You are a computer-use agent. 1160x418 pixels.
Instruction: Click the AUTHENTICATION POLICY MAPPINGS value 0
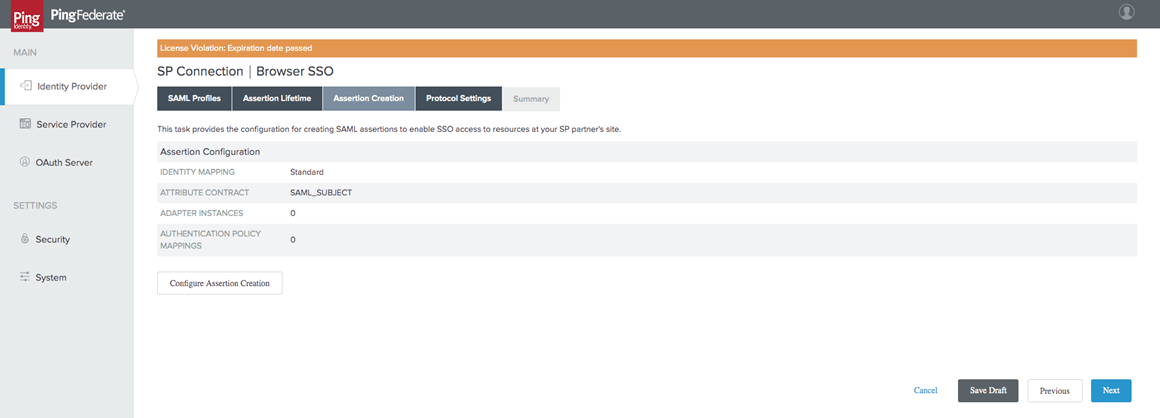click(x=293, y=240)
